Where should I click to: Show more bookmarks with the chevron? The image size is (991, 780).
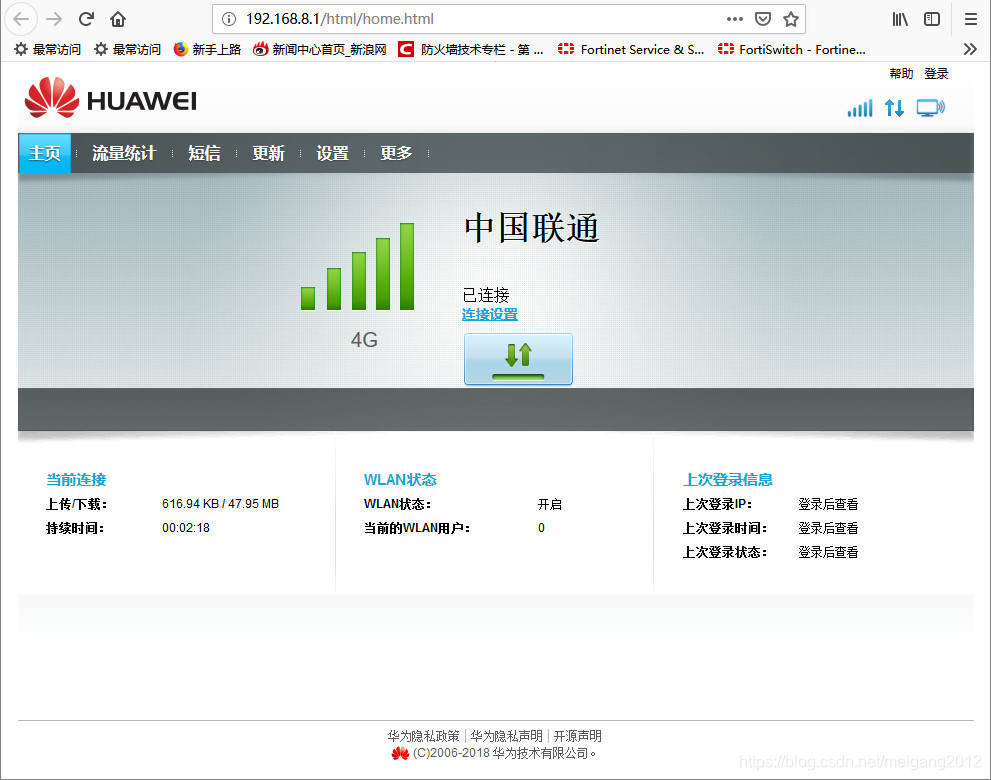(970, 49)
